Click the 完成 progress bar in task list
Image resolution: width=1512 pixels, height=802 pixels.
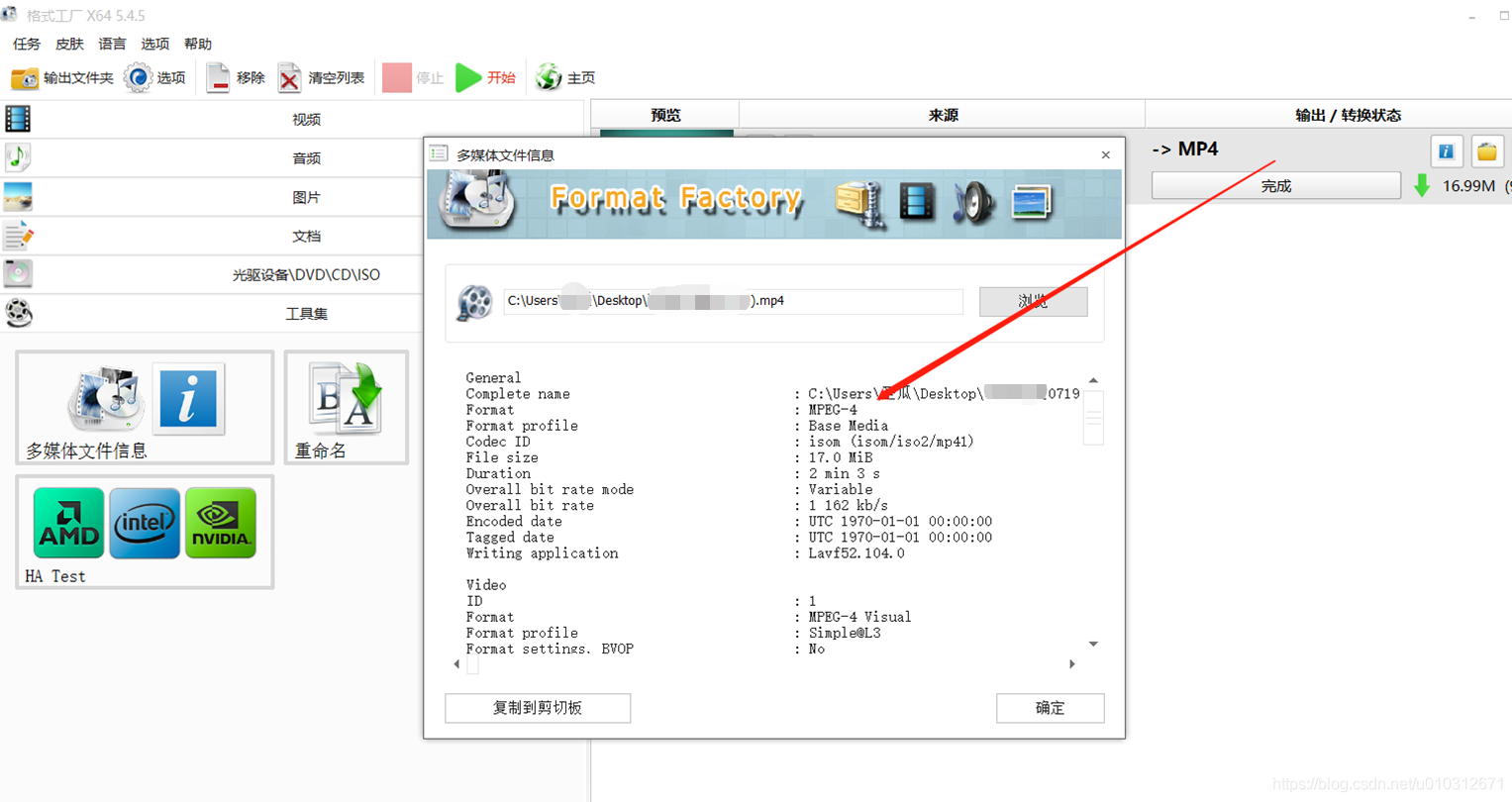click(1275, 185)
